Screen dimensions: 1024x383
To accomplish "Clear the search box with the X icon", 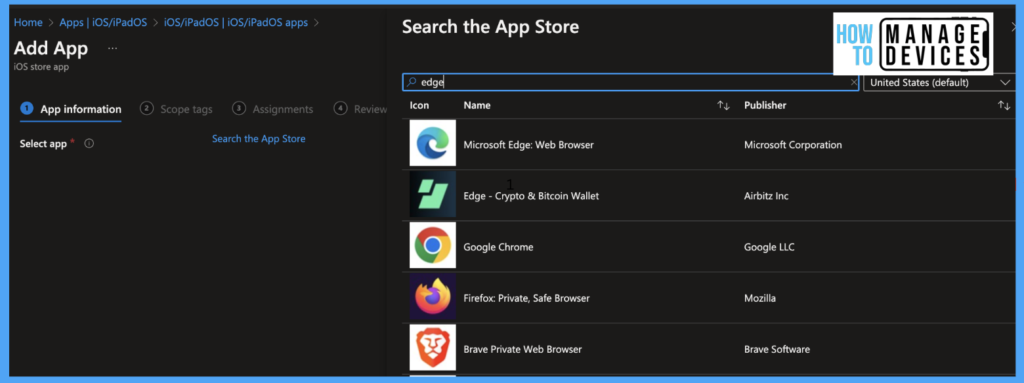I will tap(854, 82).
